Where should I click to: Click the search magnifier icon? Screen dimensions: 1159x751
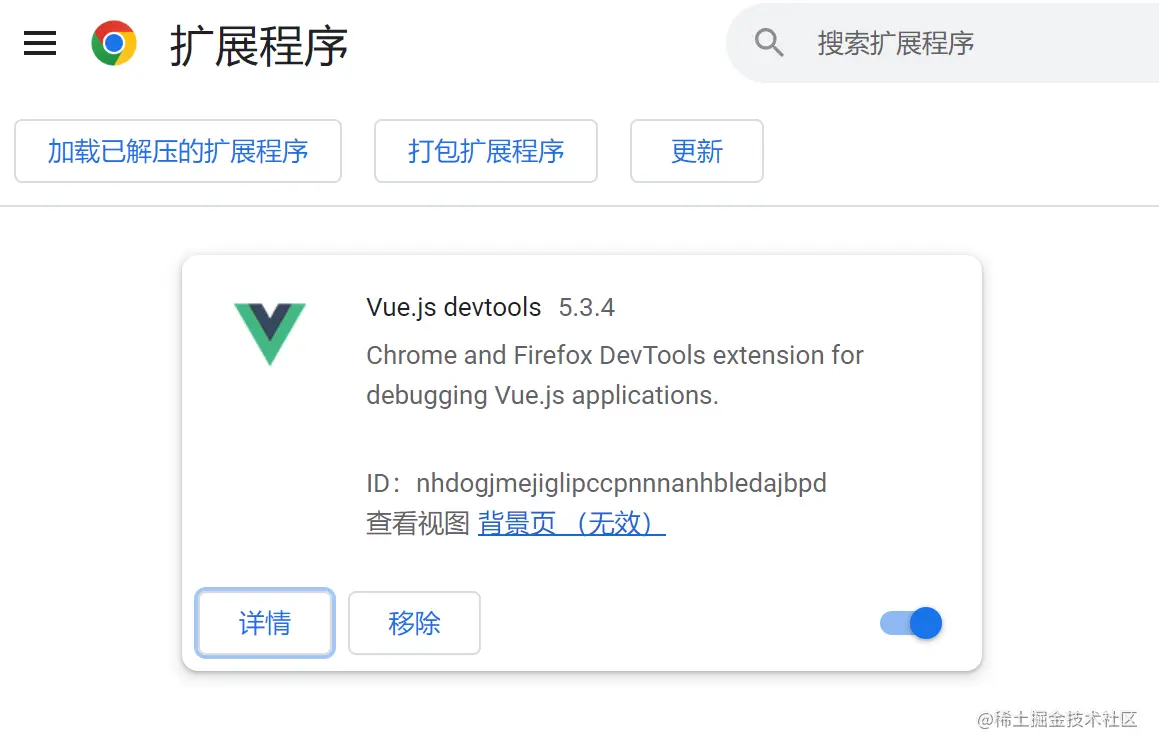coord(768,43)
